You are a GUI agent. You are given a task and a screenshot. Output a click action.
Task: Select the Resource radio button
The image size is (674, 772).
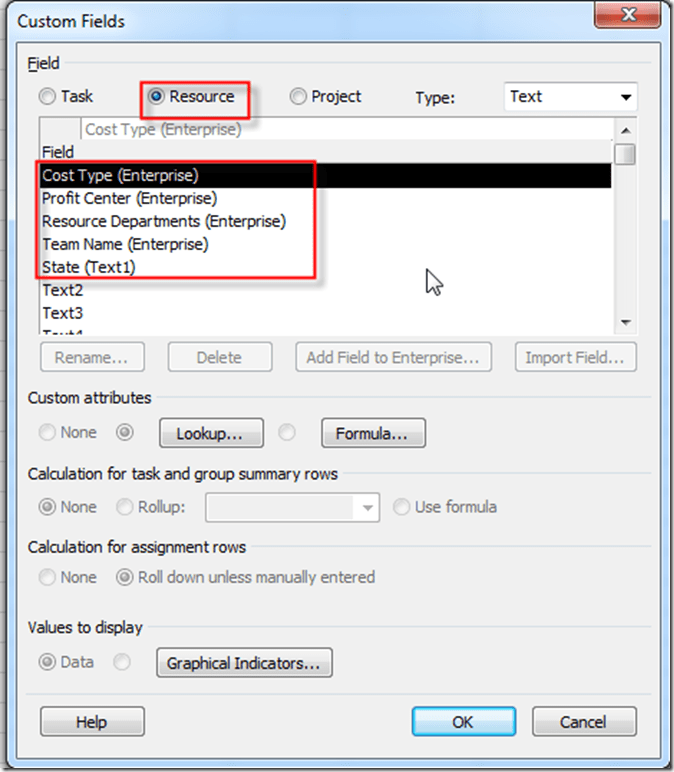156,97
